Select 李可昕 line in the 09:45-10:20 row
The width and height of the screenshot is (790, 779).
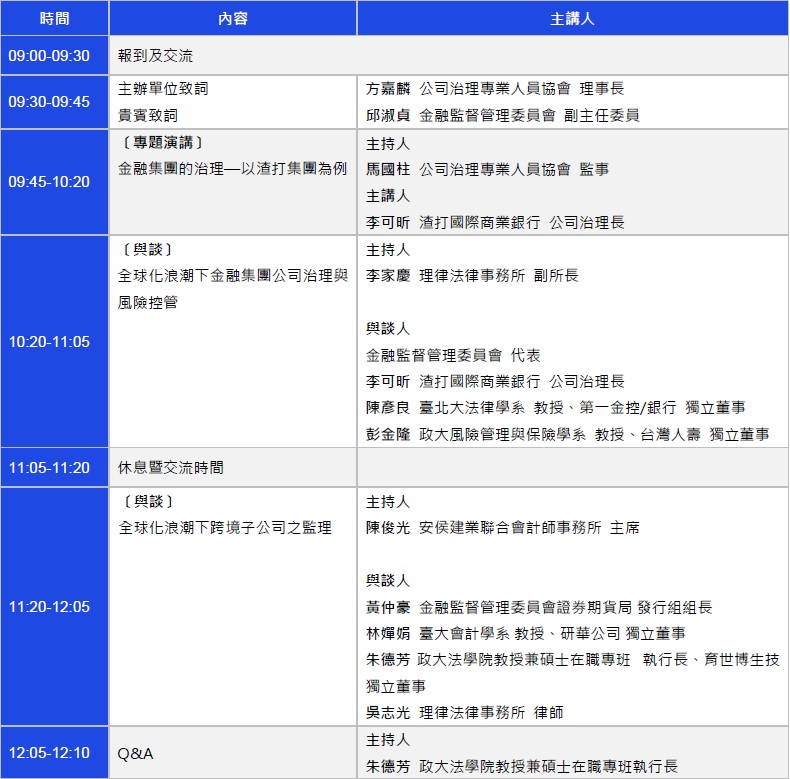[495, 222]
